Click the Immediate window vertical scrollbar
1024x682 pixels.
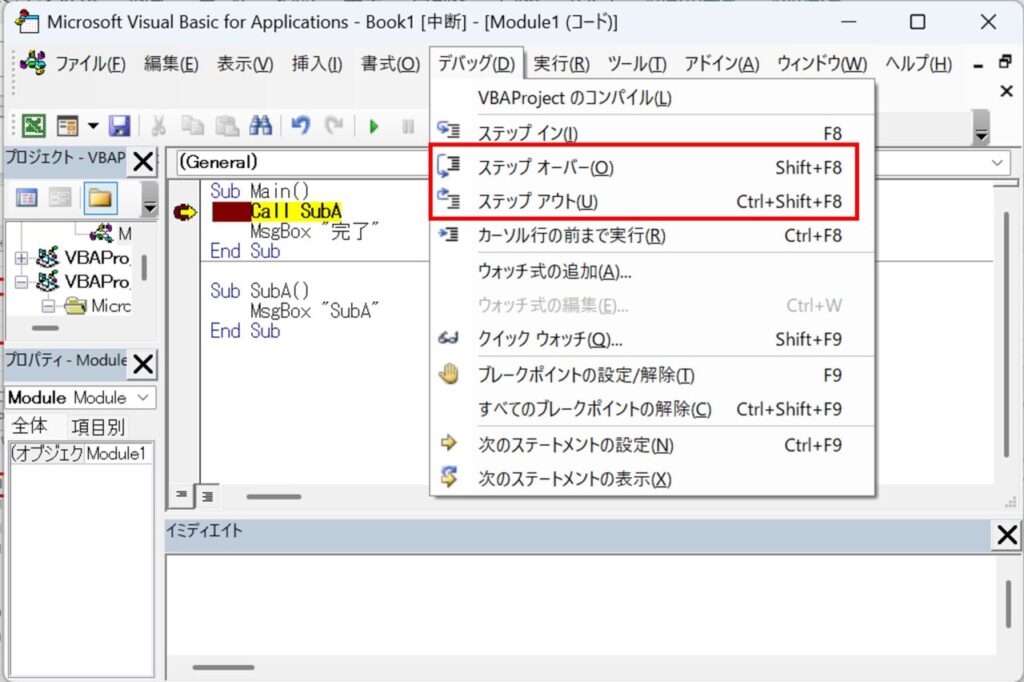pos(1008,604)
